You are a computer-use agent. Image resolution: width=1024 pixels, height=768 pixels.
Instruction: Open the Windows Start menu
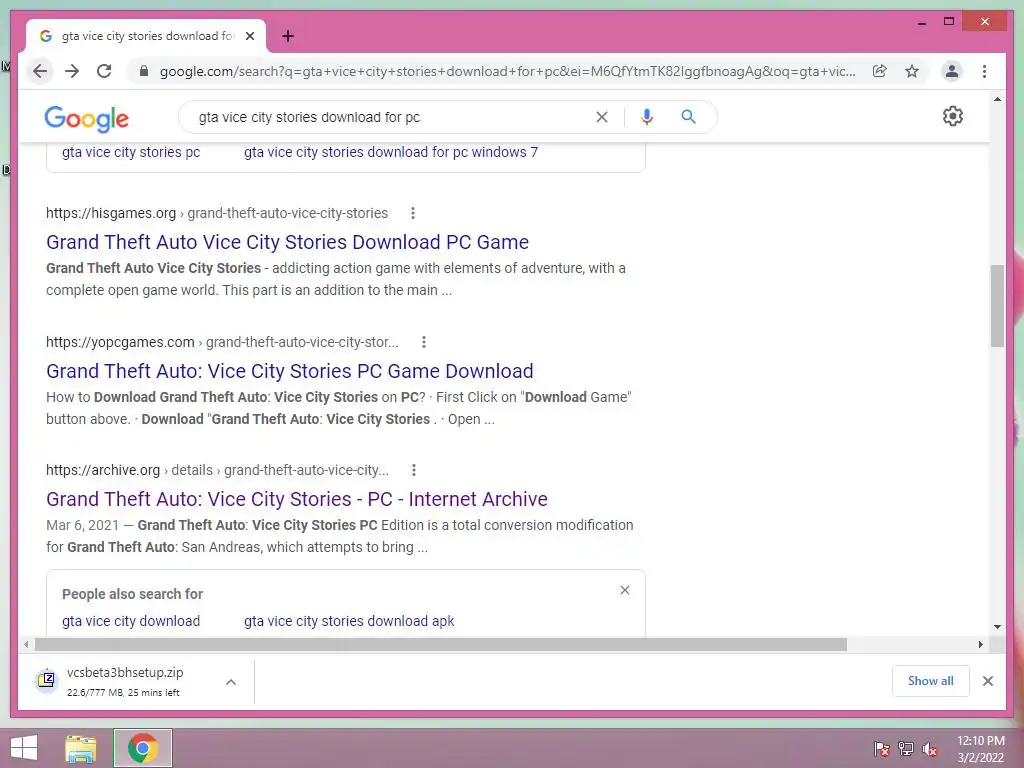coord(24,748)
